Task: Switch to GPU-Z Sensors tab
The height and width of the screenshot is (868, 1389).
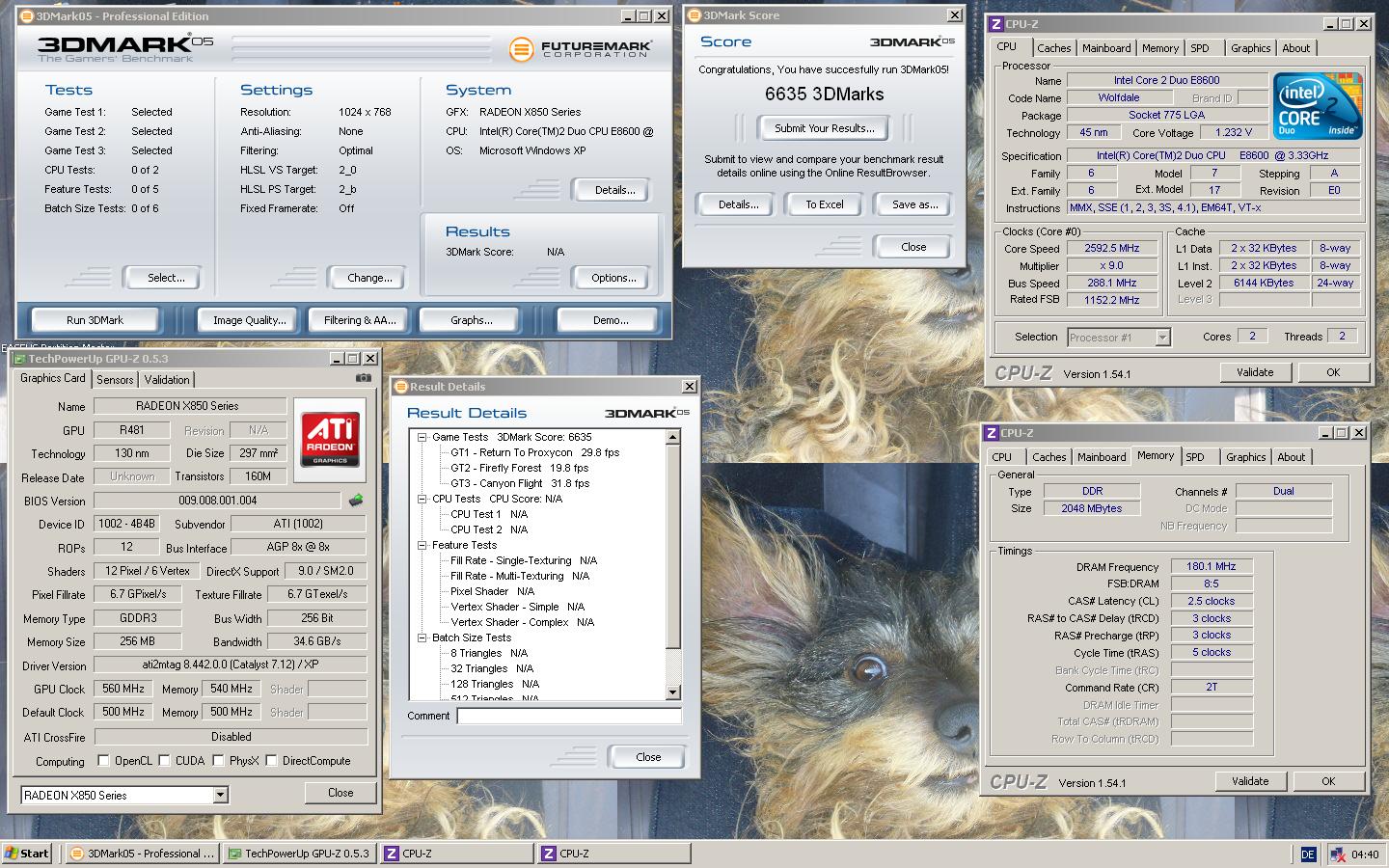Action: click(x=115, y=380)
